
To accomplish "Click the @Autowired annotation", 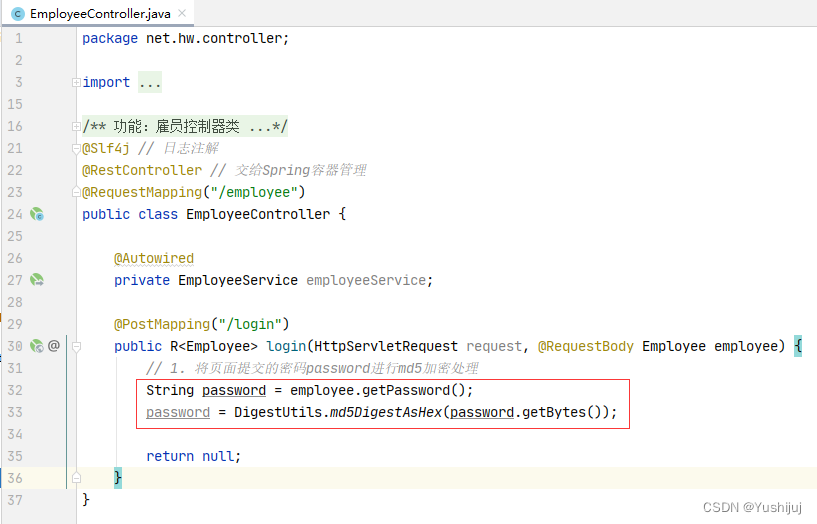I will point(154,258).
